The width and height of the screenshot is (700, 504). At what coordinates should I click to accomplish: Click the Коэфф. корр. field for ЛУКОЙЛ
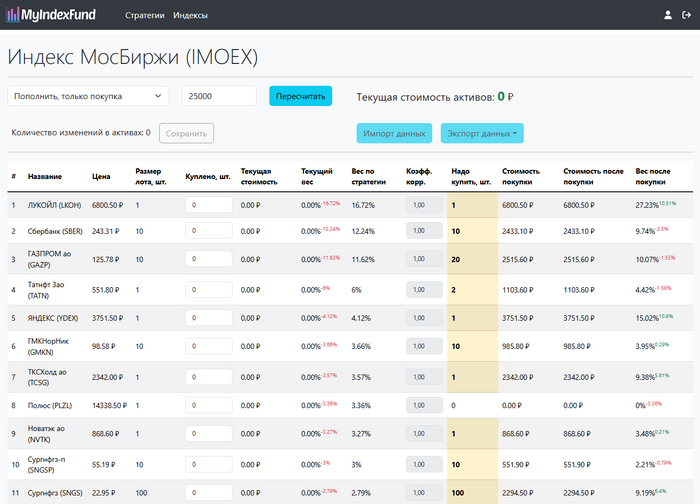click(x=422, y=205)
